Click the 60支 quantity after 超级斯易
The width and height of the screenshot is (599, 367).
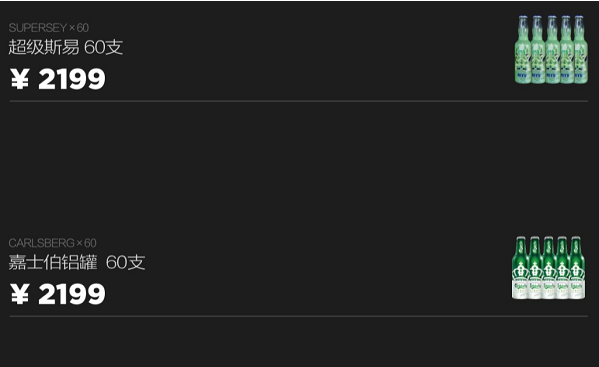(104, 47)
